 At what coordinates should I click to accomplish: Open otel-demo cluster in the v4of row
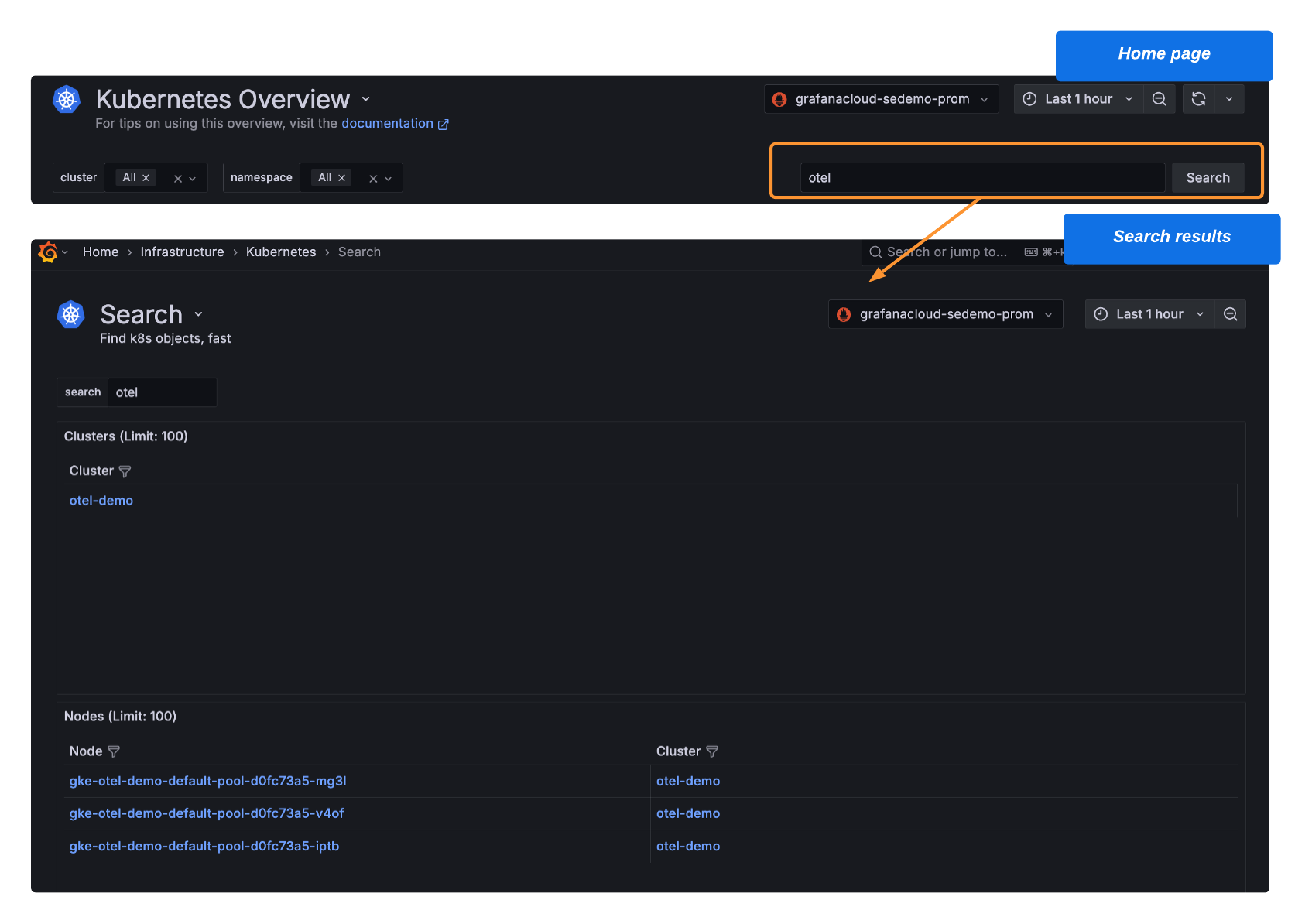point(688,813)
